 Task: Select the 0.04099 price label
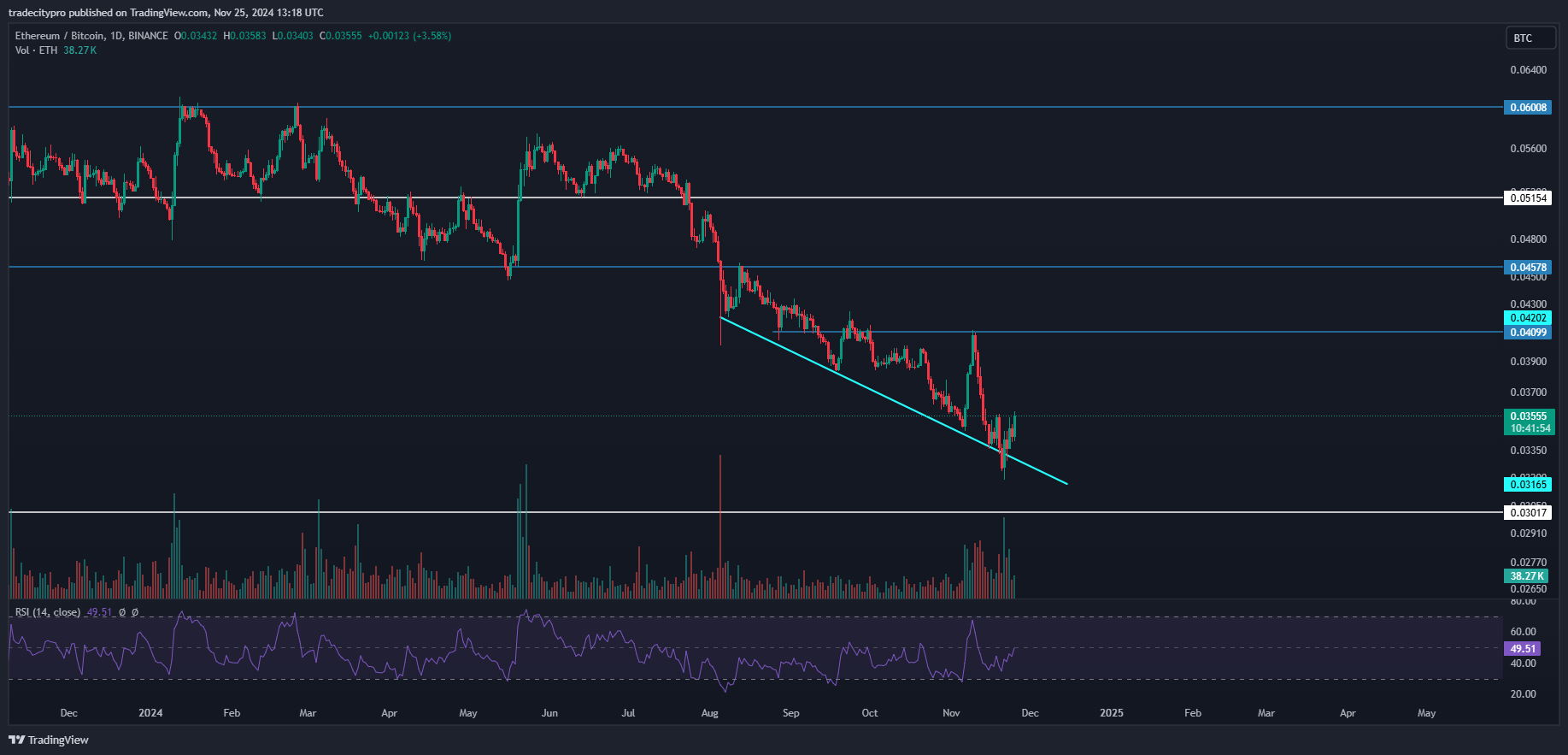(1528, 333)
